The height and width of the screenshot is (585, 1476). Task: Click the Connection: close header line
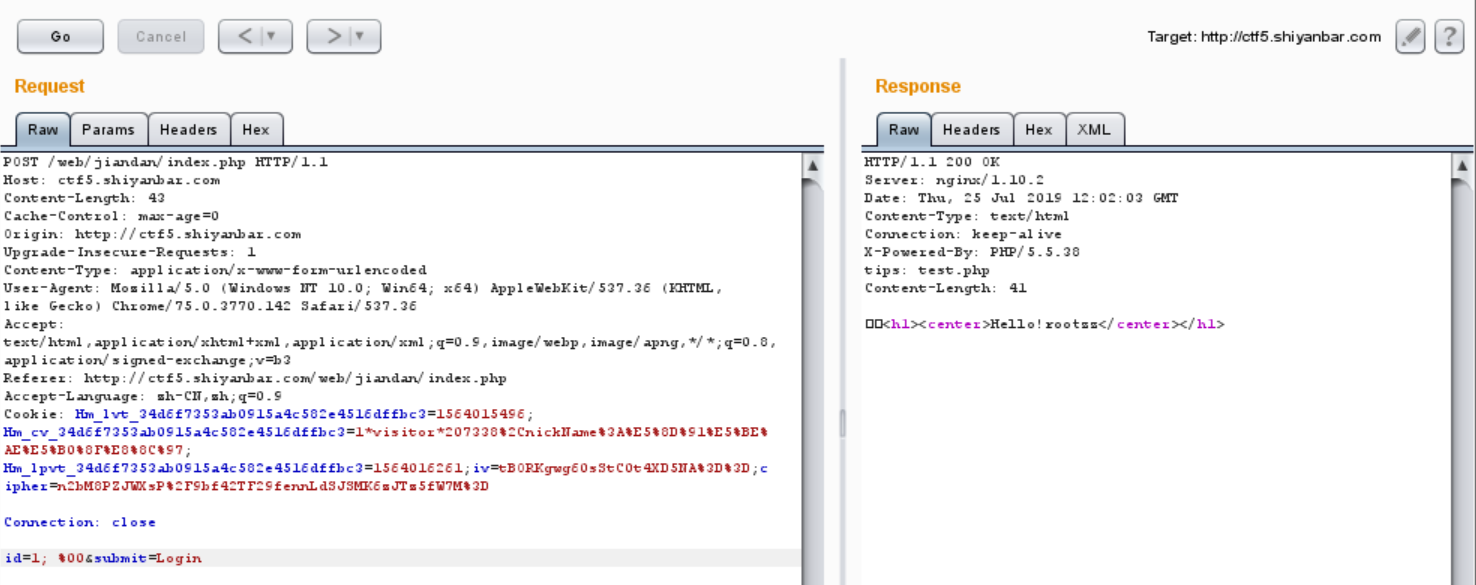[x=80, y=522]
